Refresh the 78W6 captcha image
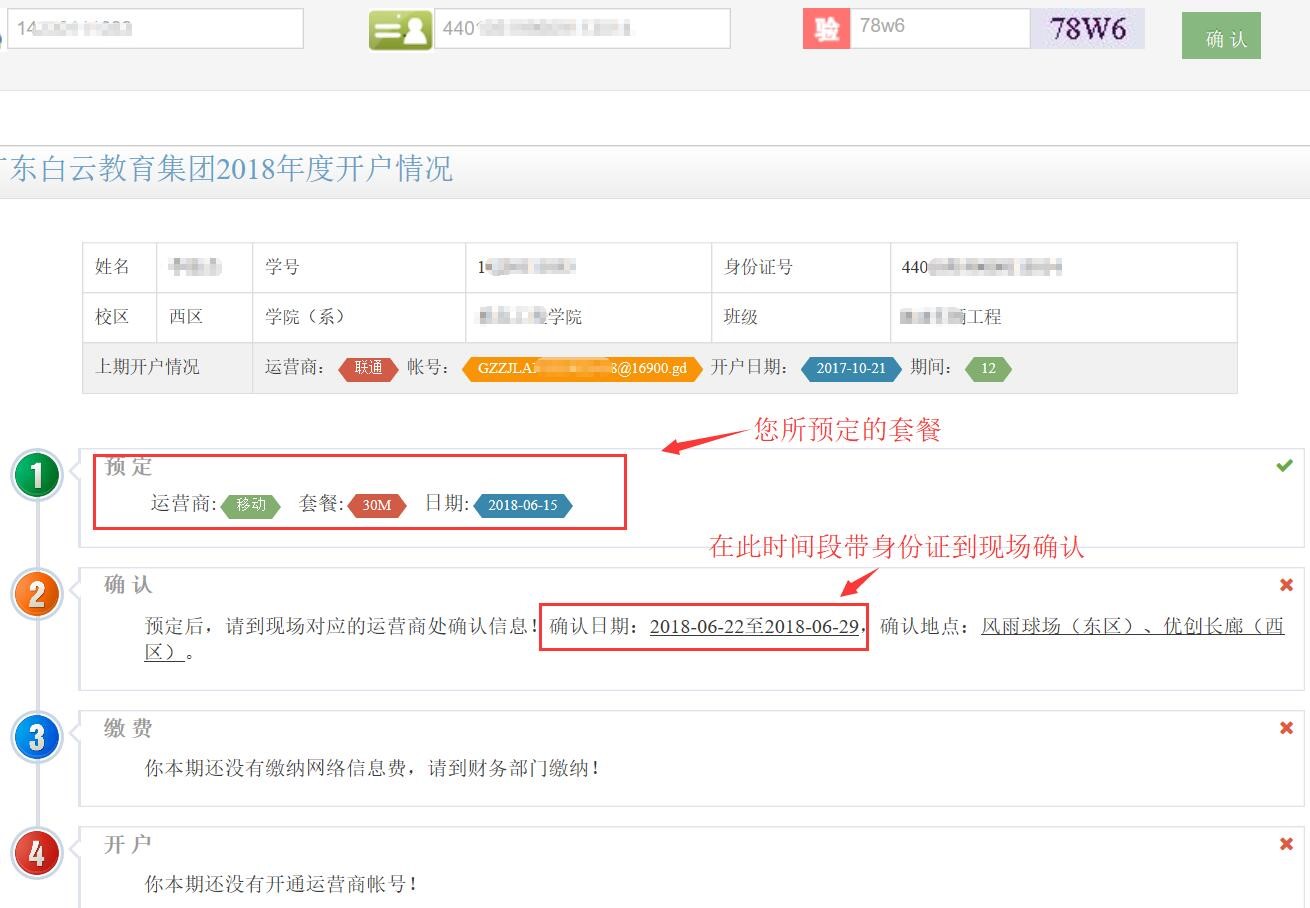The image size is (1310, 908). [1087, 29]
